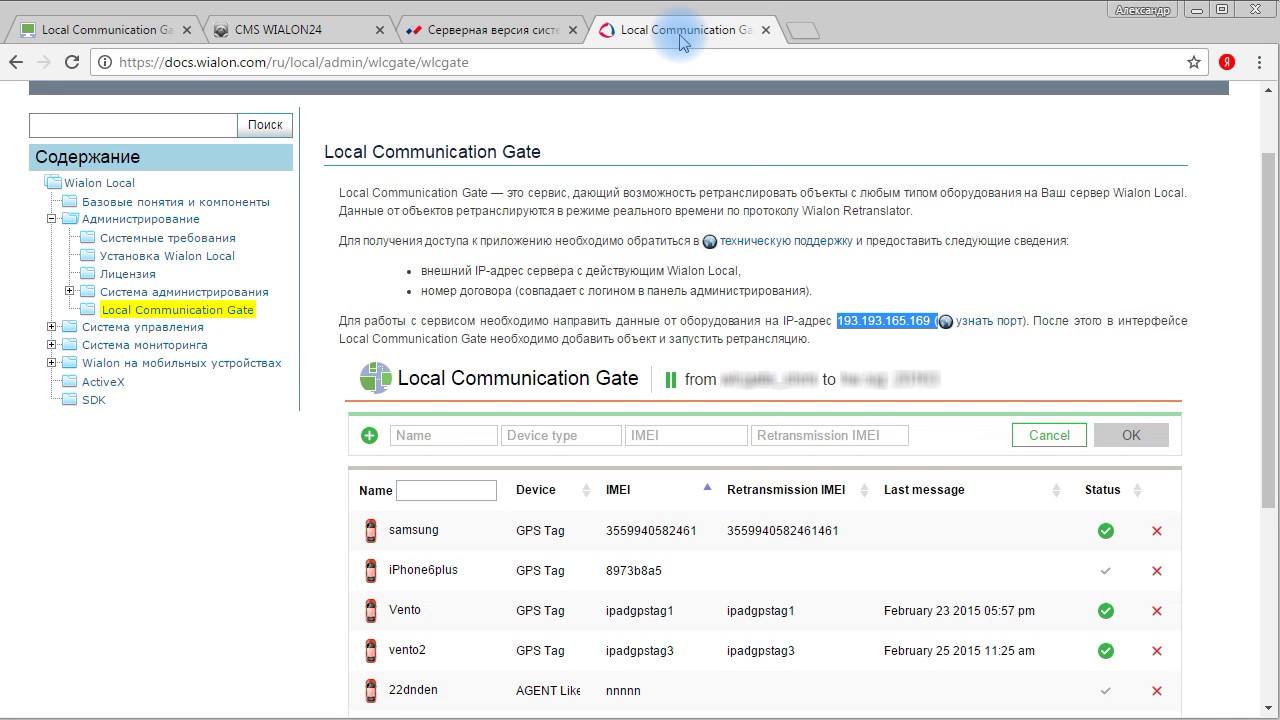Bookmark page with star icon
This screenshot has height=720, width=1280.
(1193, 62)
